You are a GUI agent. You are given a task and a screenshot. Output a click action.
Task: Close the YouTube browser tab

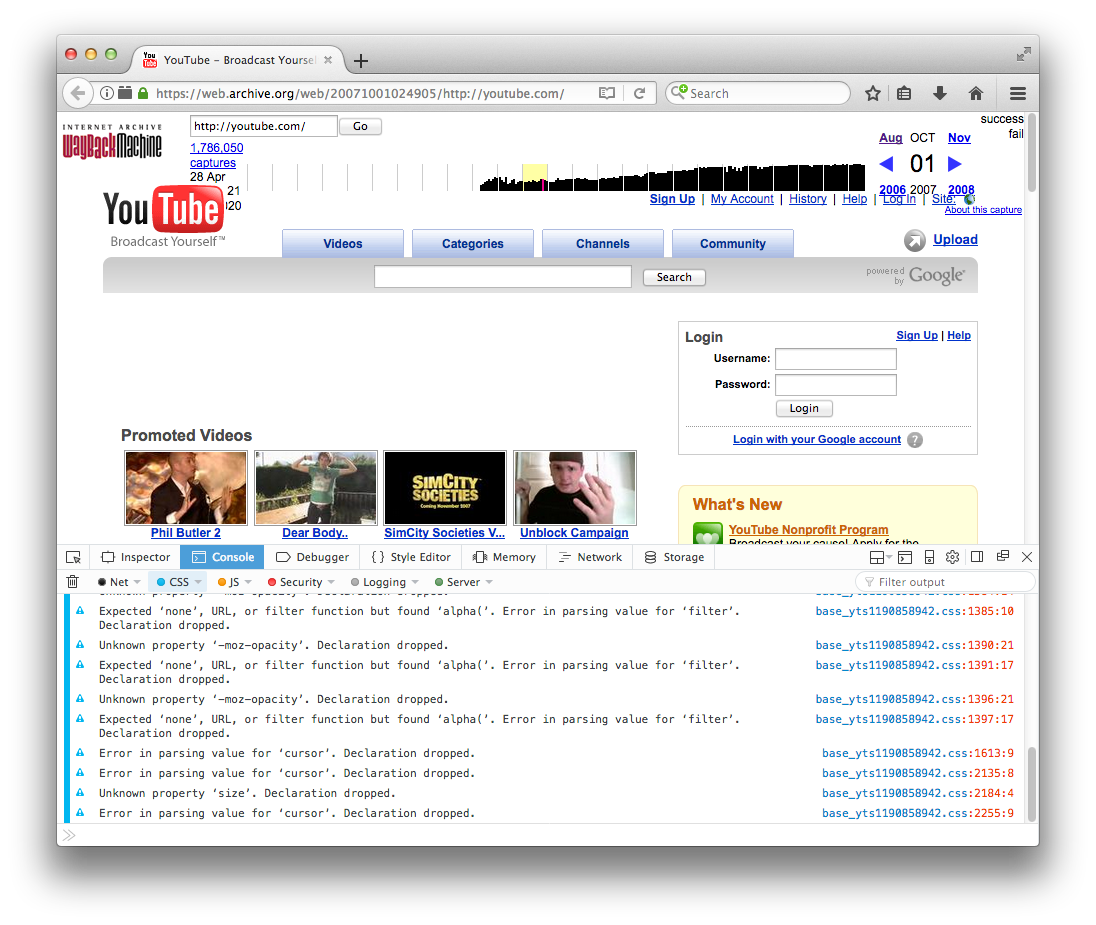click(x=328, y=60)
